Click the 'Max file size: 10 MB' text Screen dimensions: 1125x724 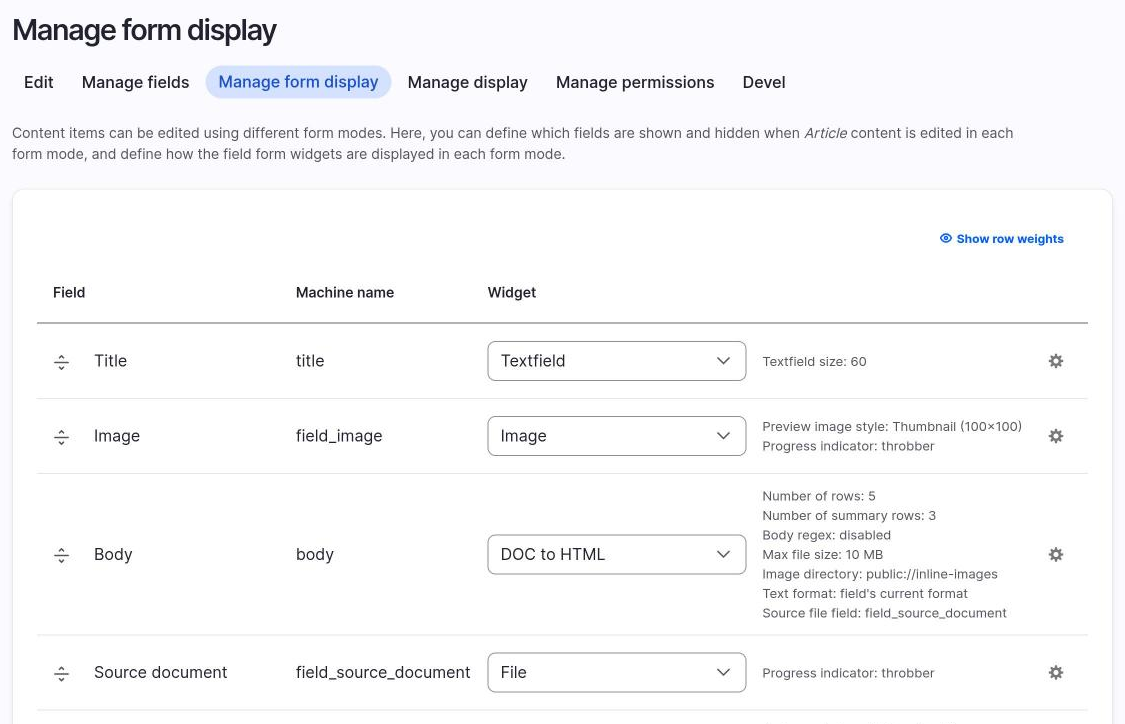click(x=822, y=555)
